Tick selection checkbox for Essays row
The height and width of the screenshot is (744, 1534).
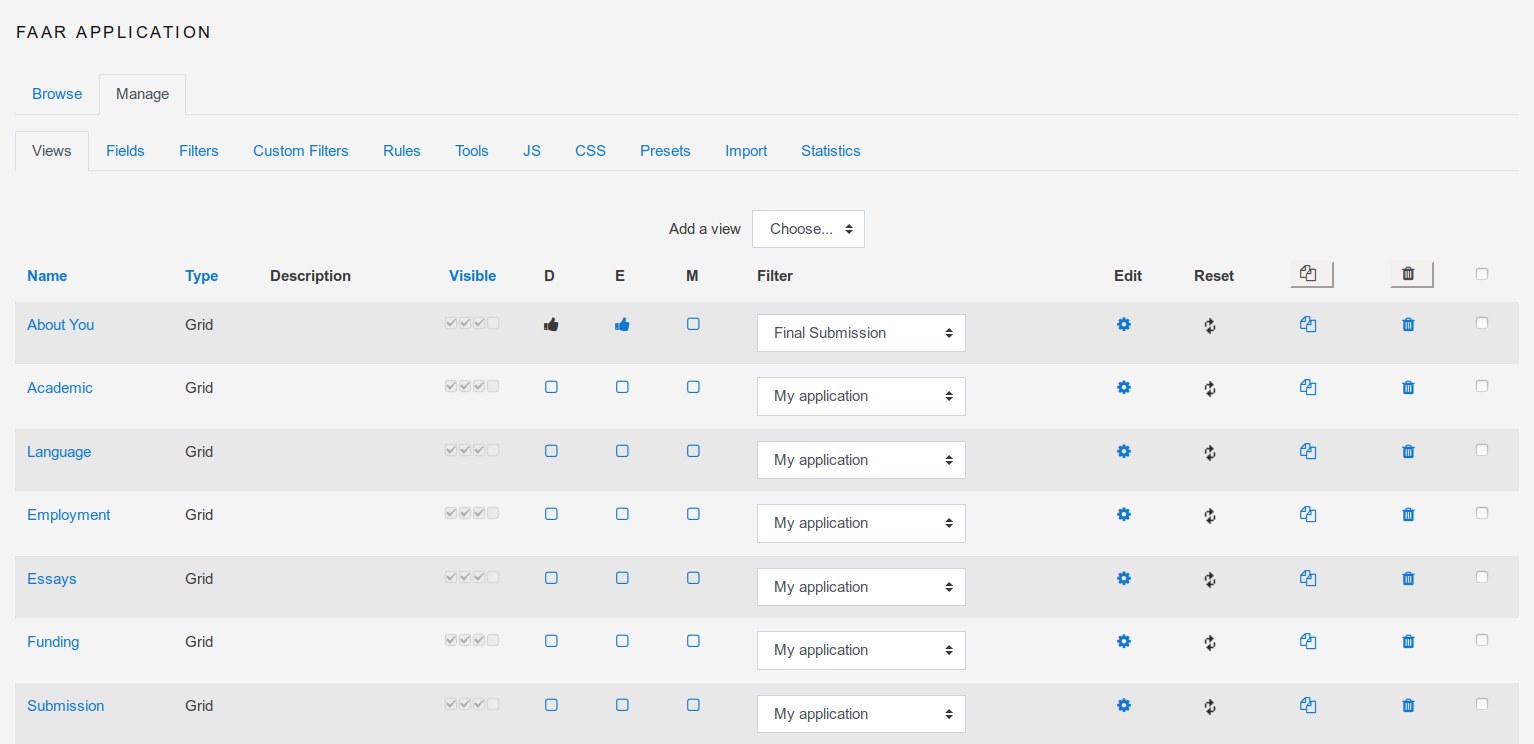pyautogui.click(x=1482, y=577)
